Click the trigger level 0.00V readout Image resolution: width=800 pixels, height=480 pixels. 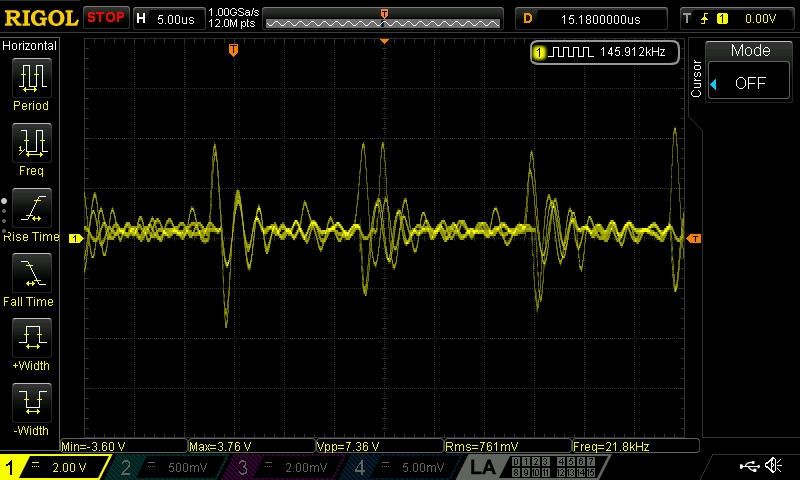pos(760,19)
